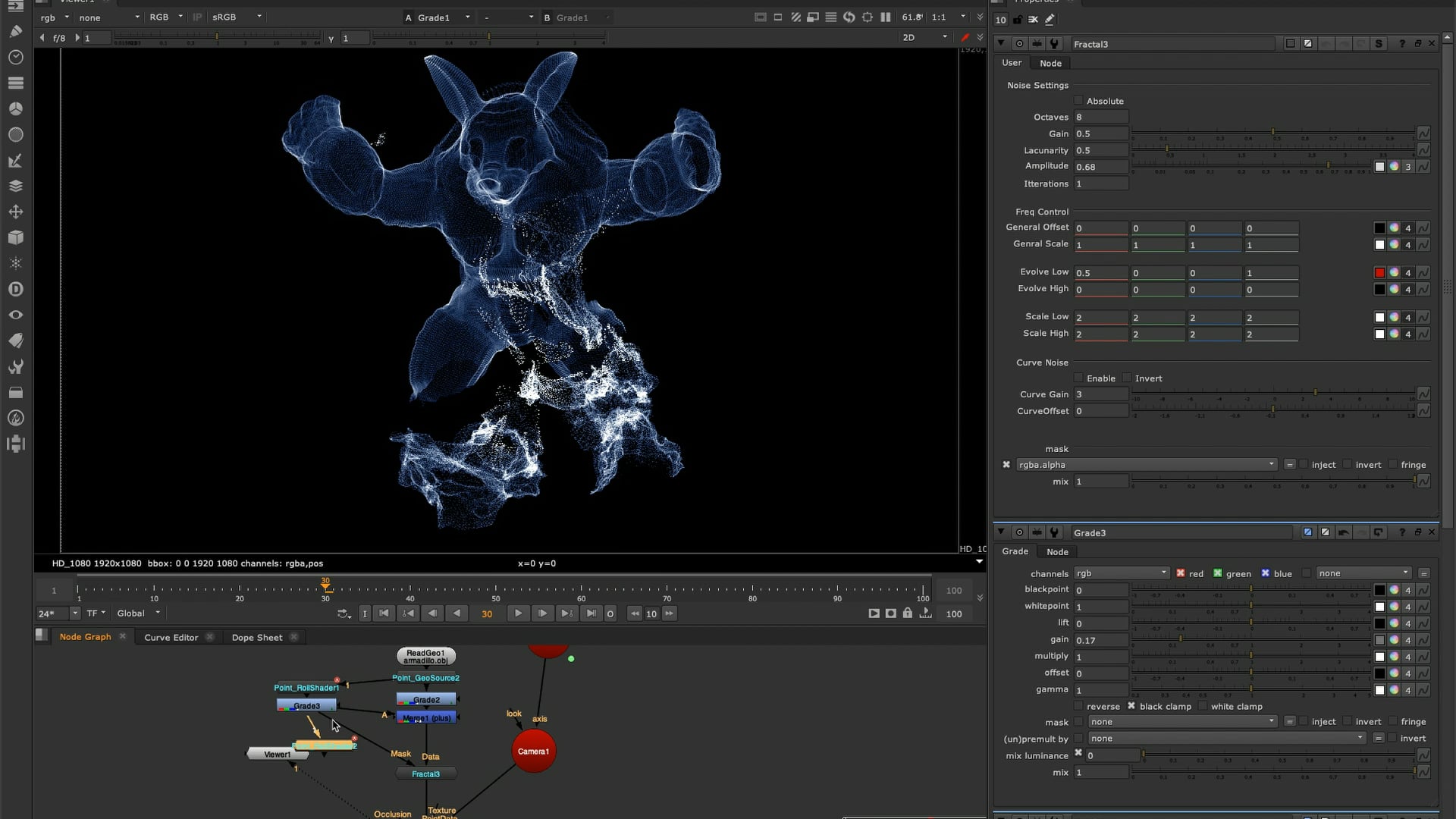Click the Evolve Low red color swatch

pos(1379,273)
